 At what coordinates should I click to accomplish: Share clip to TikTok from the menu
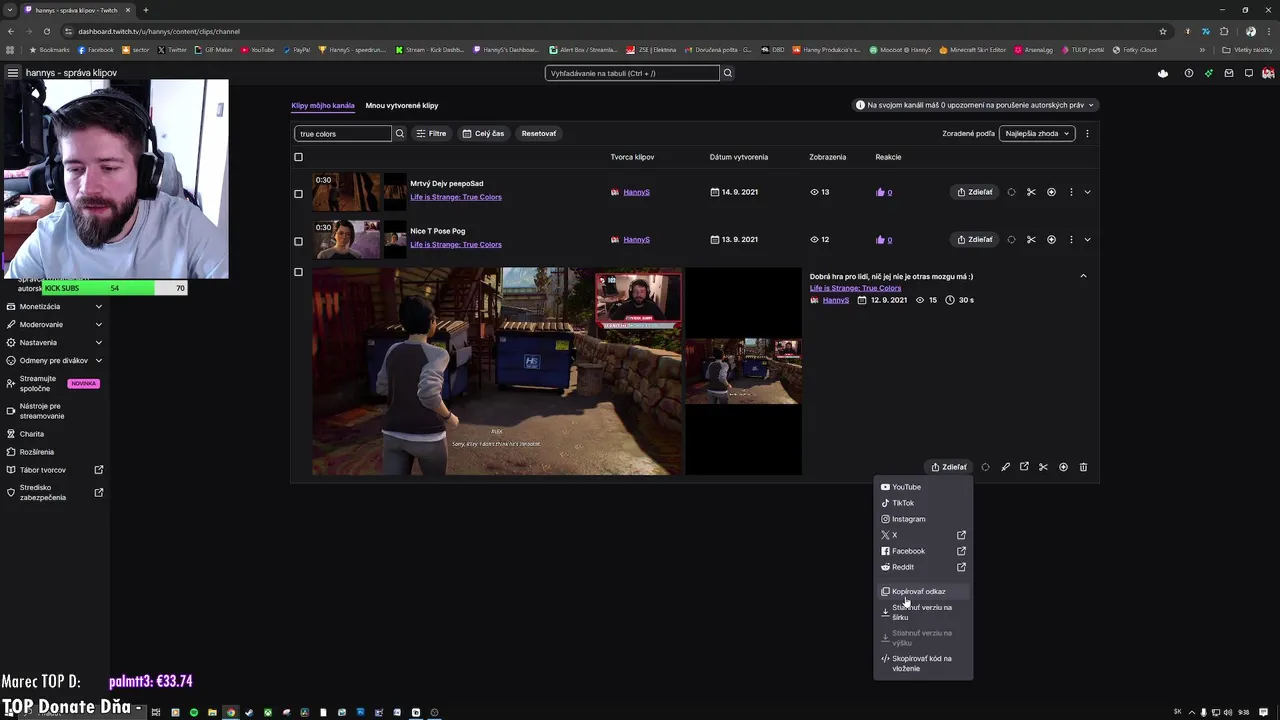(x=923, y=503)
